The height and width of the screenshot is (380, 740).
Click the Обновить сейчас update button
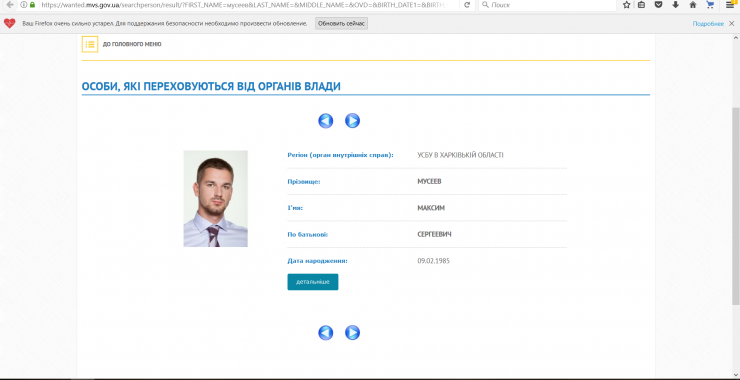tap(341, 24)
